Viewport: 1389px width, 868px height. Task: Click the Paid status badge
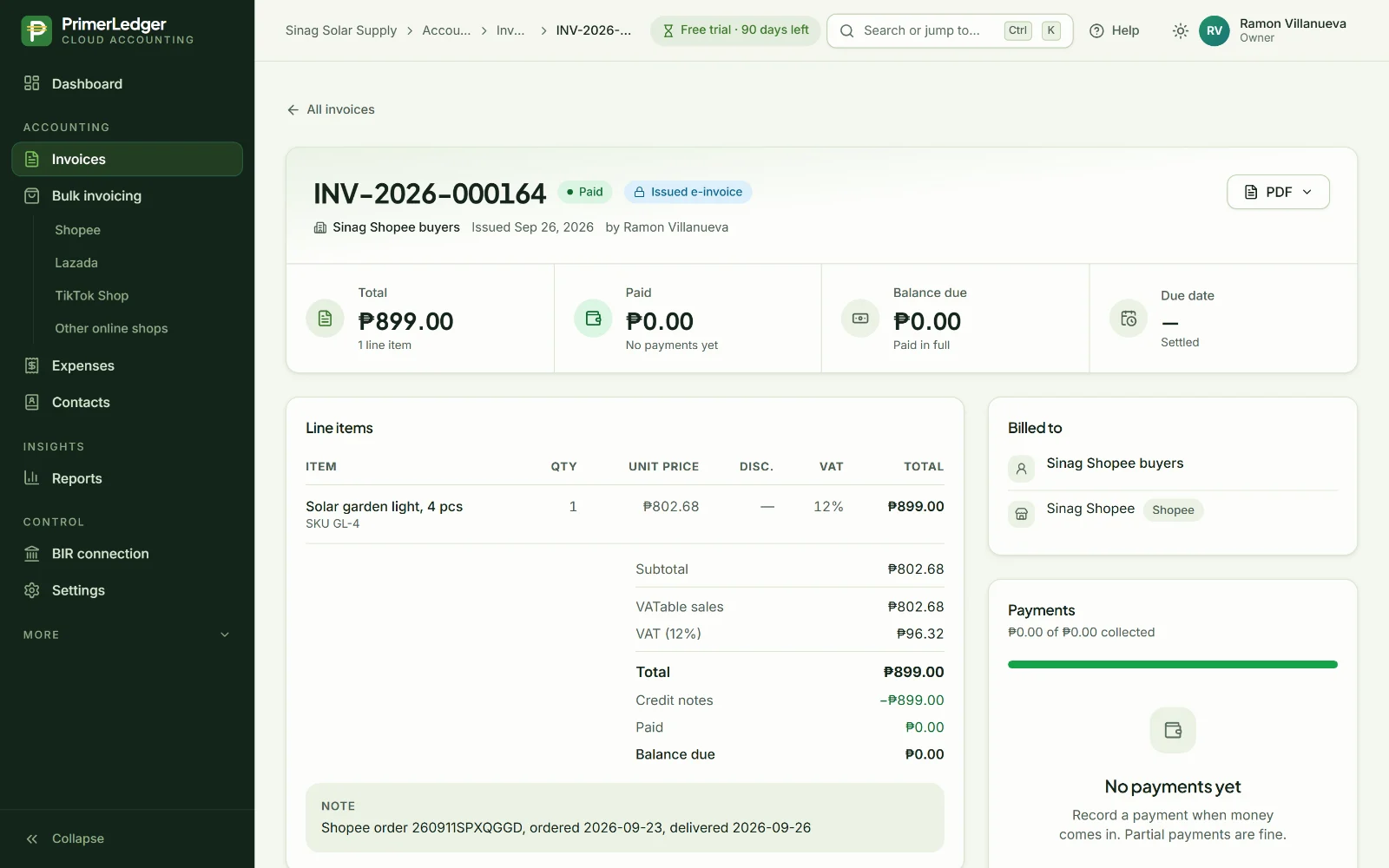point(585,192)
